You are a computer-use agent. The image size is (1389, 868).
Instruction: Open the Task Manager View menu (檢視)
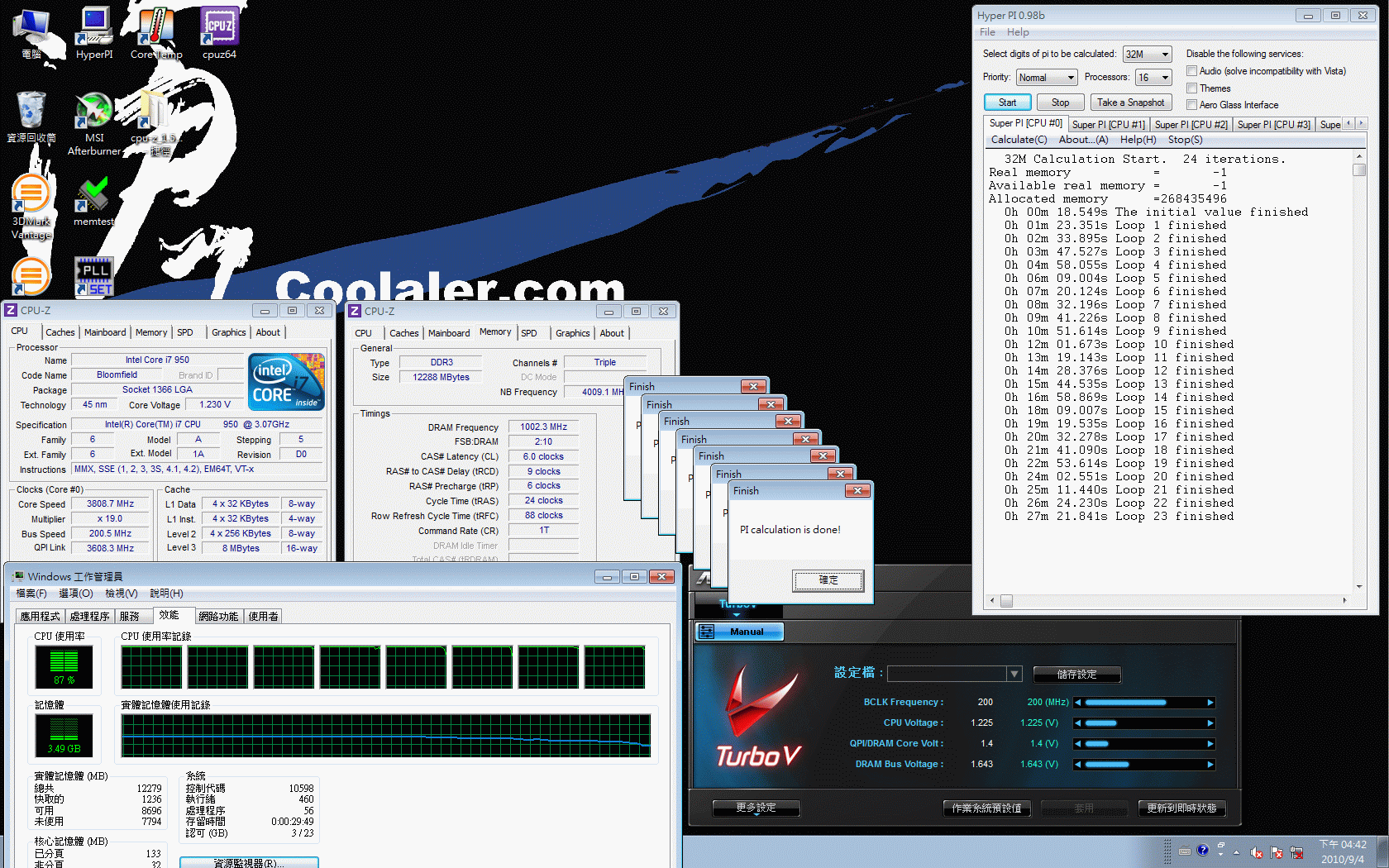[x=122, y=594]
